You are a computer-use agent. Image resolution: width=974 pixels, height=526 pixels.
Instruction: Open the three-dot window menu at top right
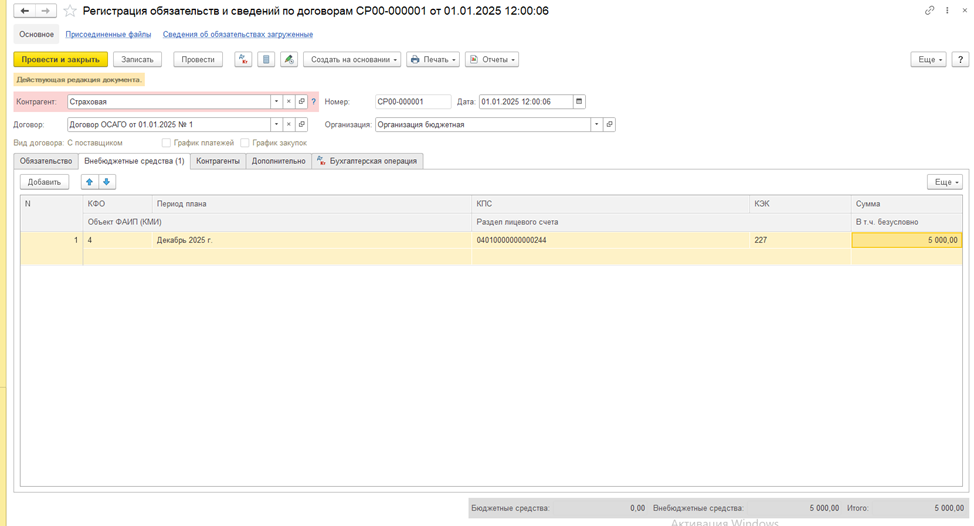[947, 11]
